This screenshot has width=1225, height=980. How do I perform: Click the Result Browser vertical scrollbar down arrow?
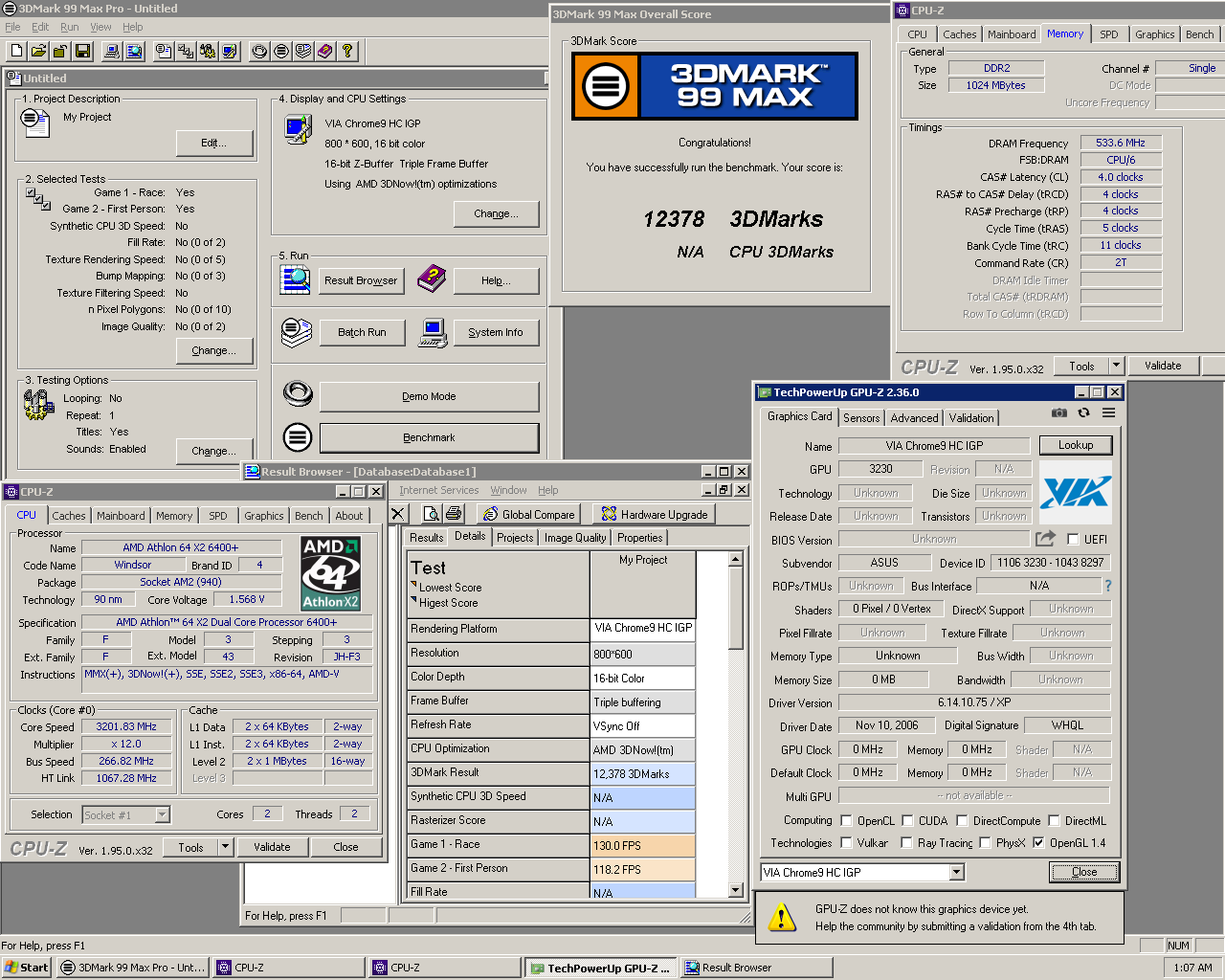click(x=736, y=890)
